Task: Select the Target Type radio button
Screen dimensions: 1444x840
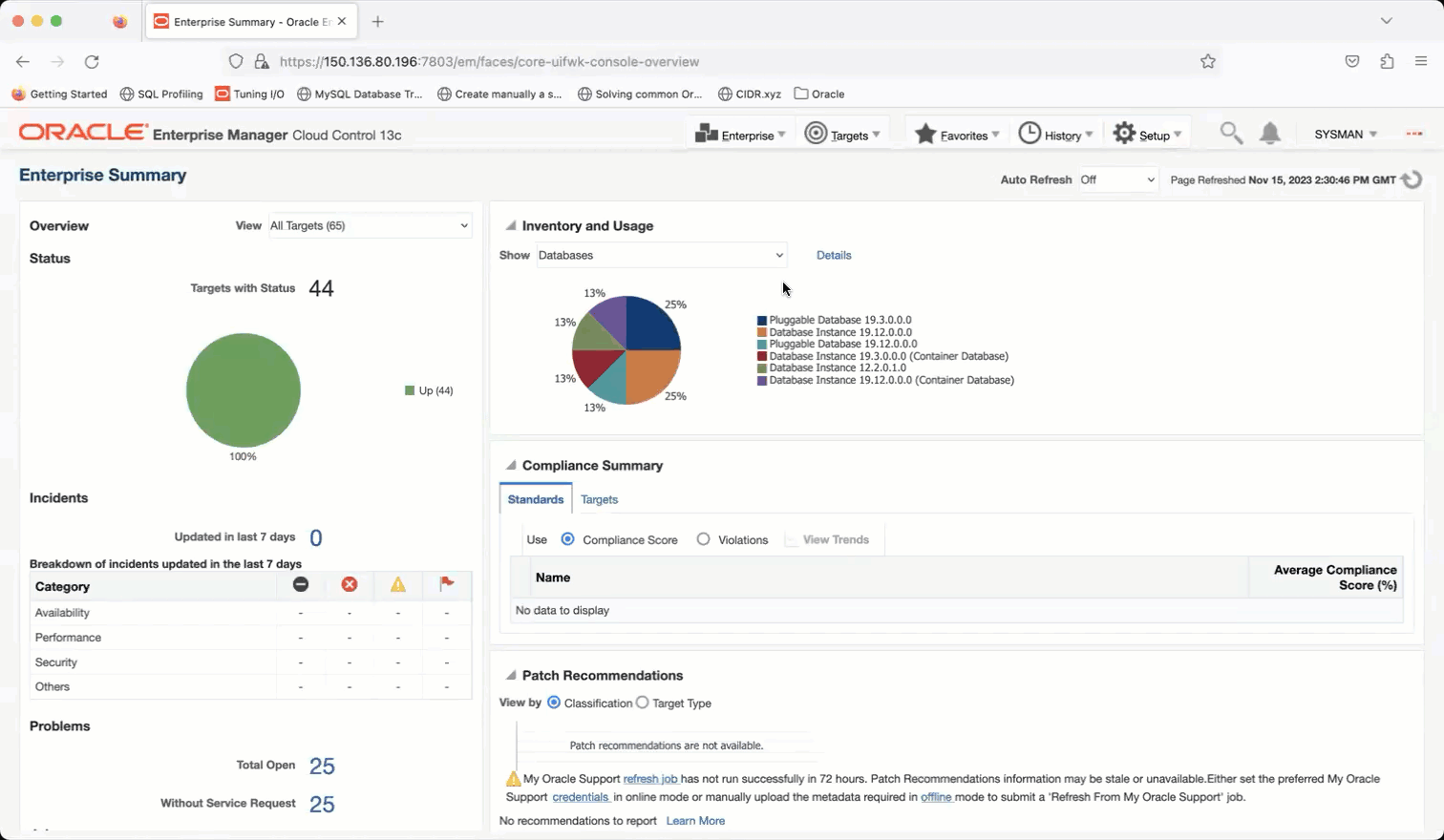Action: click(643, 703)
